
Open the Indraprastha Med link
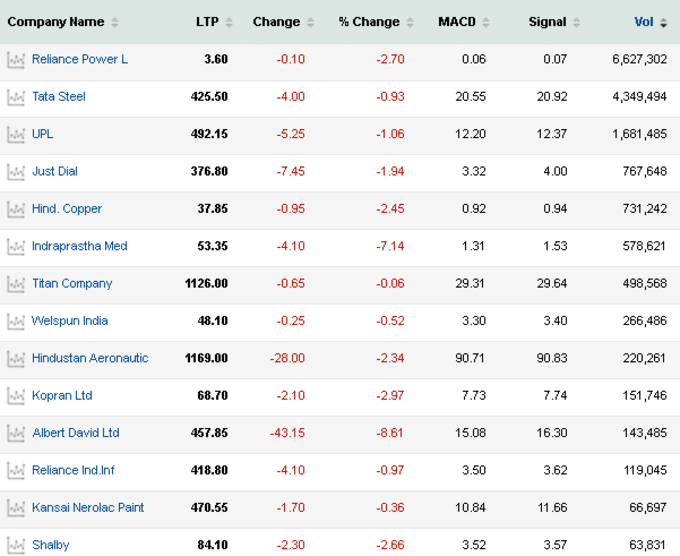(x=80, y=246)
